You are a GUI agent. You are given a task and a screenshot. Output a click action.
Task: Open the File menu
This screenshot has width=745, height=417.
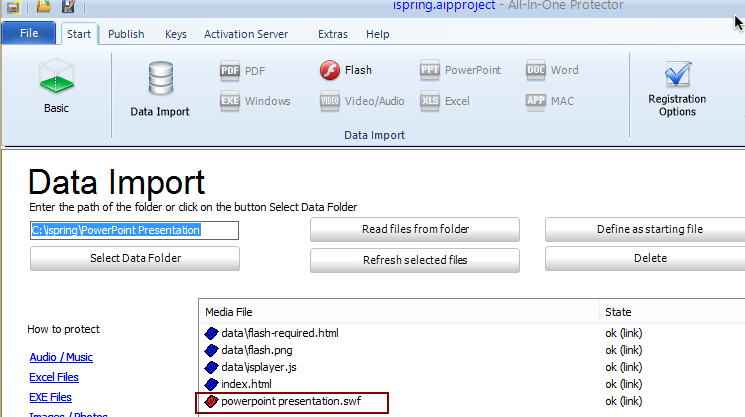tap(29, 33)
